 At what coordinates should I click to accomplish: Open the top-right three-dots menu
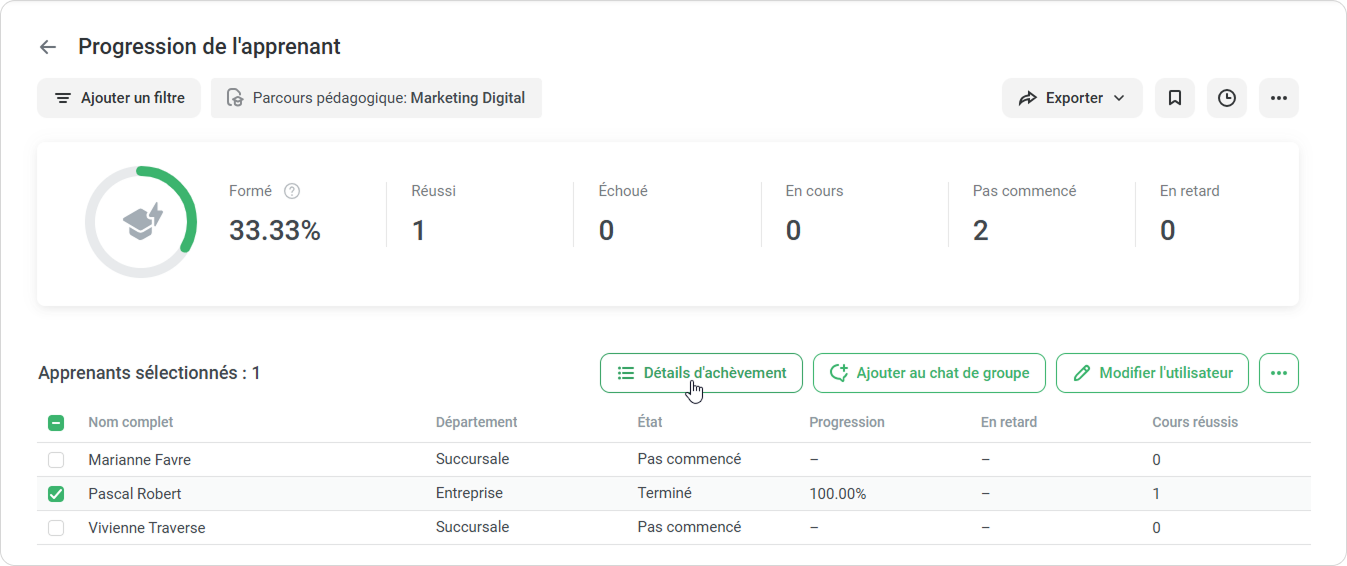(x=1278, y=98)
